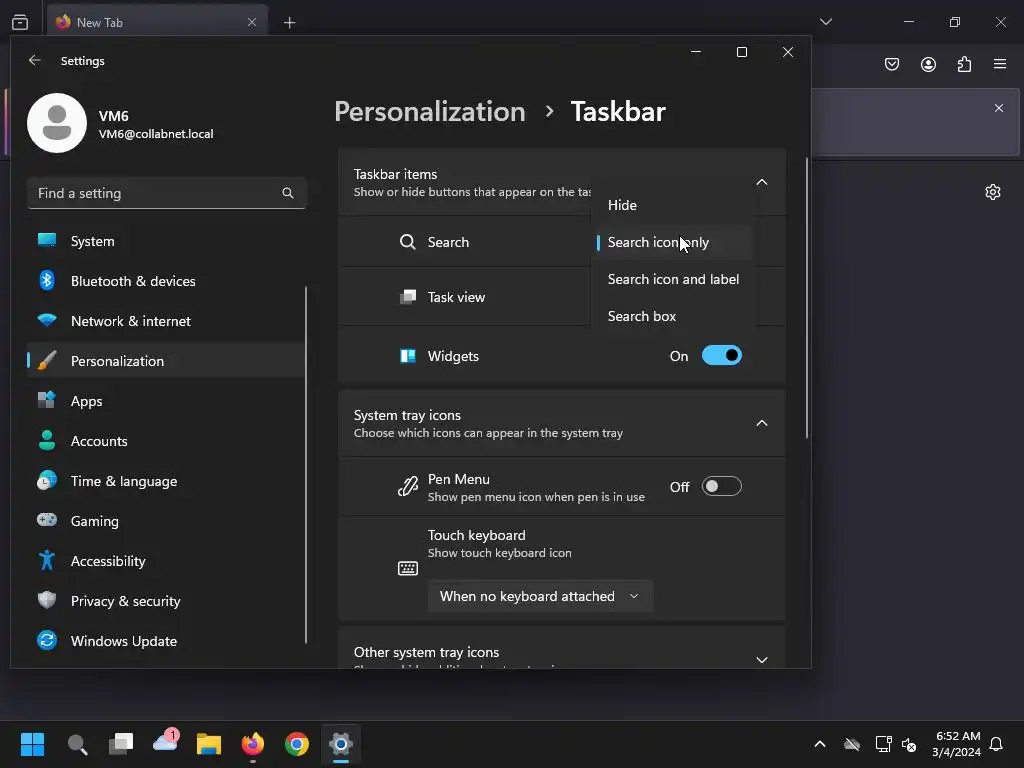Expand Other system tray icons section
1024x768 pixels.
[x=761, y=660]
